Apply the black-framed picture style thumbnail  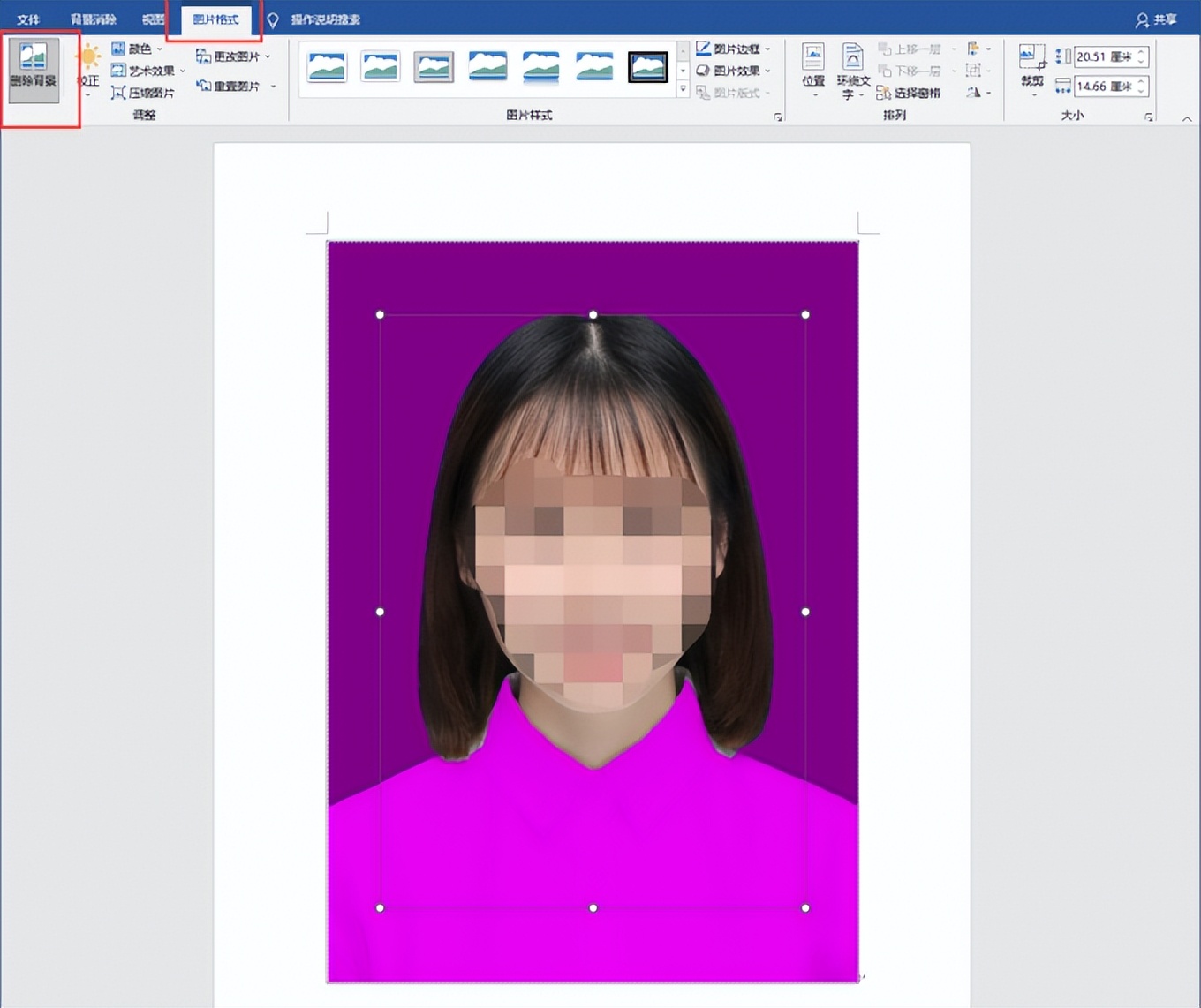(647, 67)
